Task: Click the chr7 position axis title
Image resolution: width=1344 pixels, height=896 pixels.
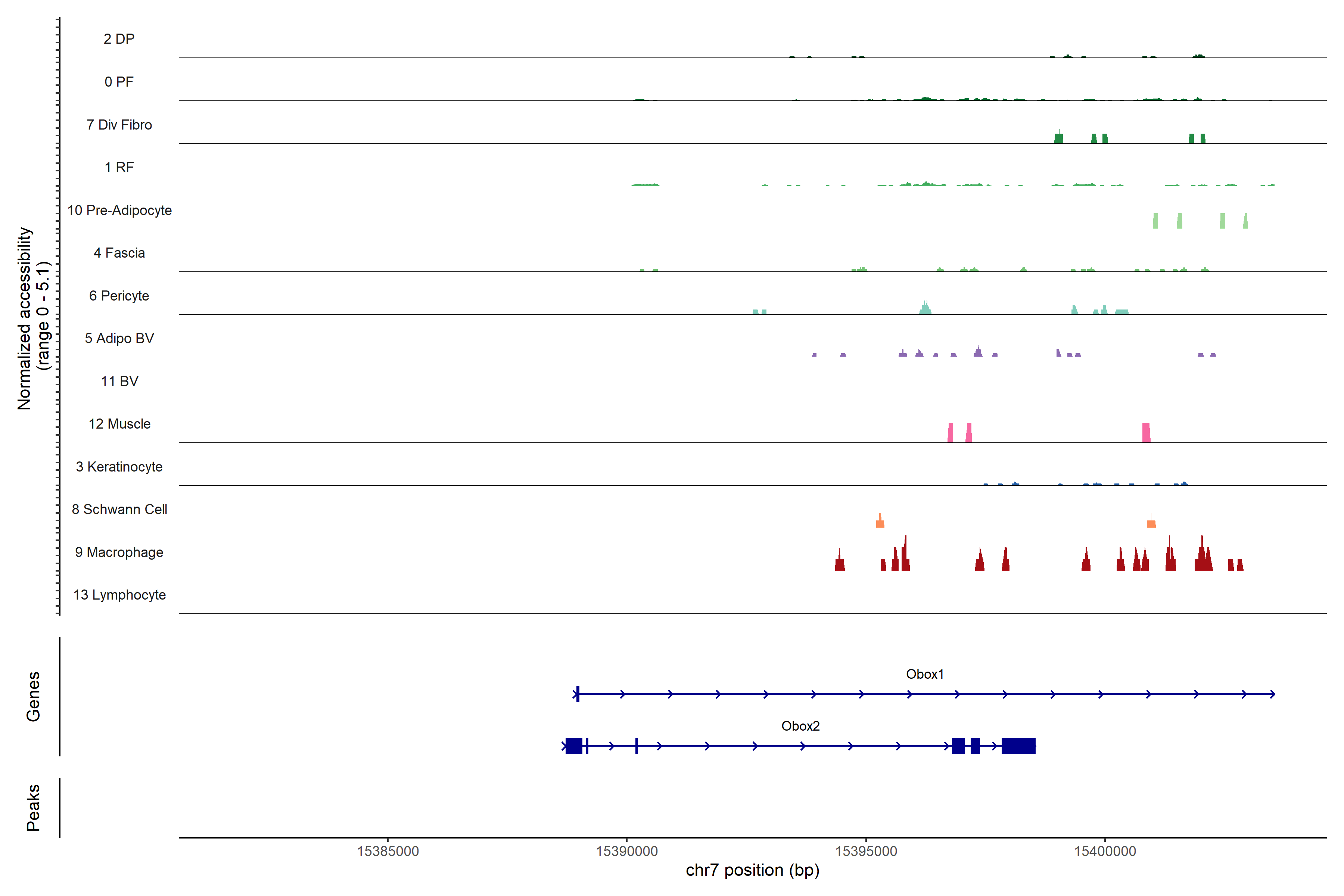Action: coord(753,870)
